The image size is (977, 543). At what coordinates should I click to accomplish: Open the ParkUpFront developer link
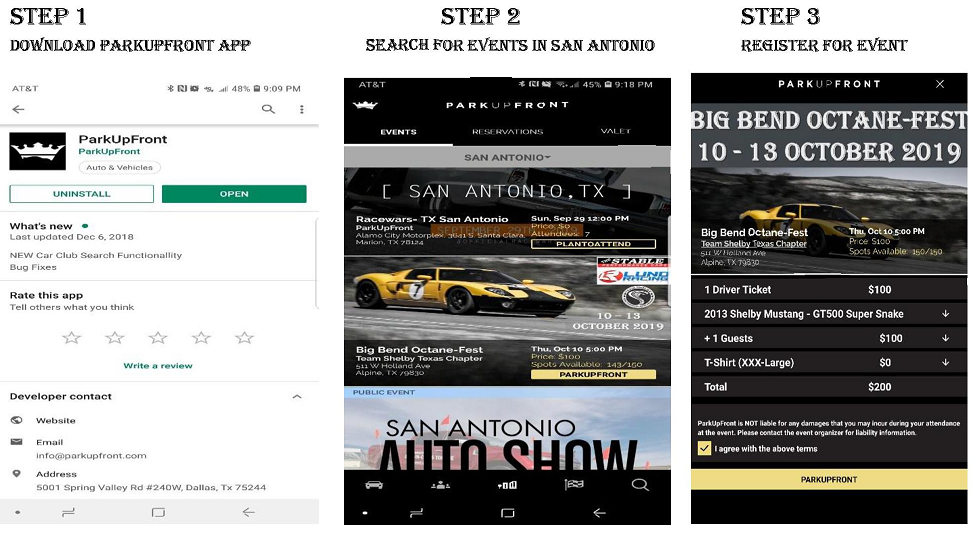click(x=109, y=151)
